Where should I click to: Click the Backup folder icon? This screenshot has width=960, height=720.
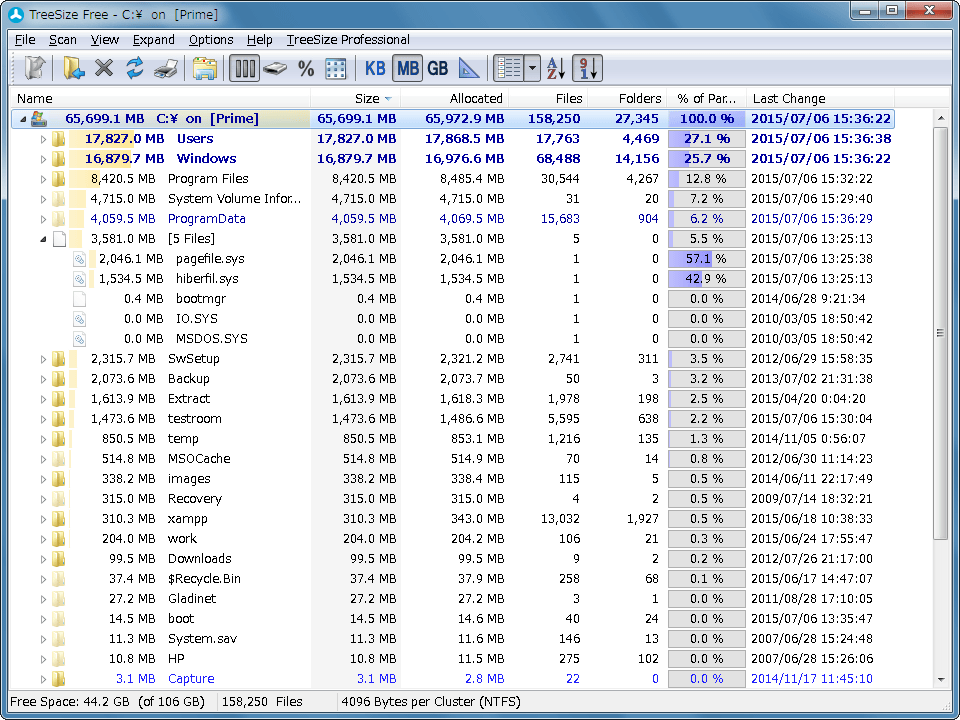58,379
